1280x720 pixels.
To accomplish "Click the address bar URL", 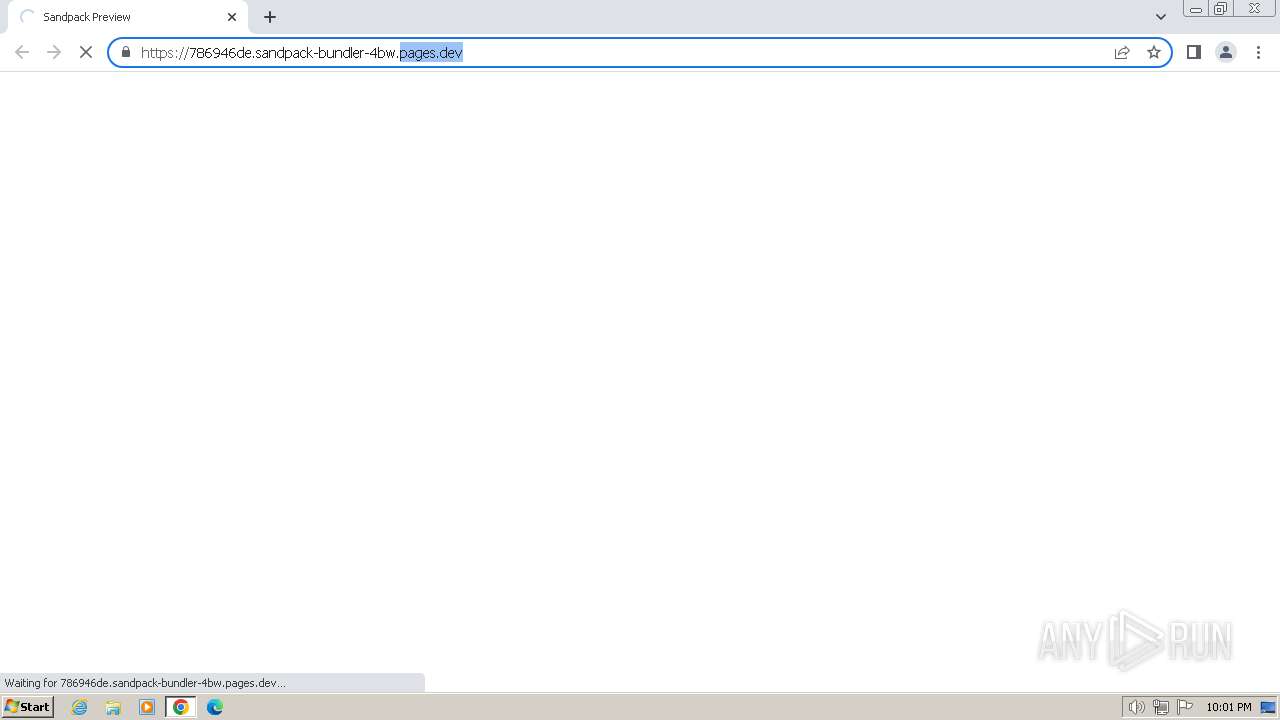I will [x=301, y=52].
